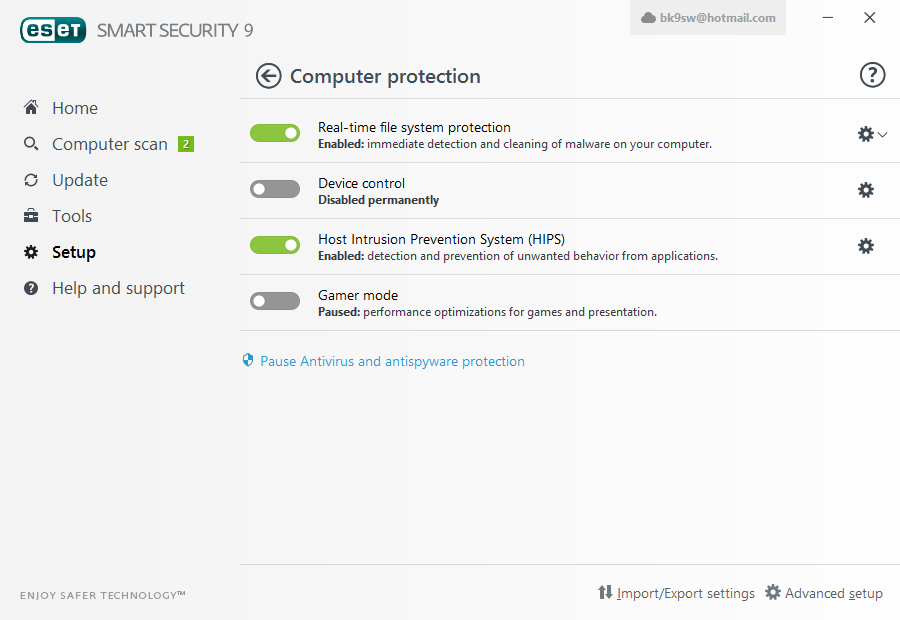Turn off the HIPS toggle
Image resolution: width=900 pixels, height=620 pixels.
275,245
